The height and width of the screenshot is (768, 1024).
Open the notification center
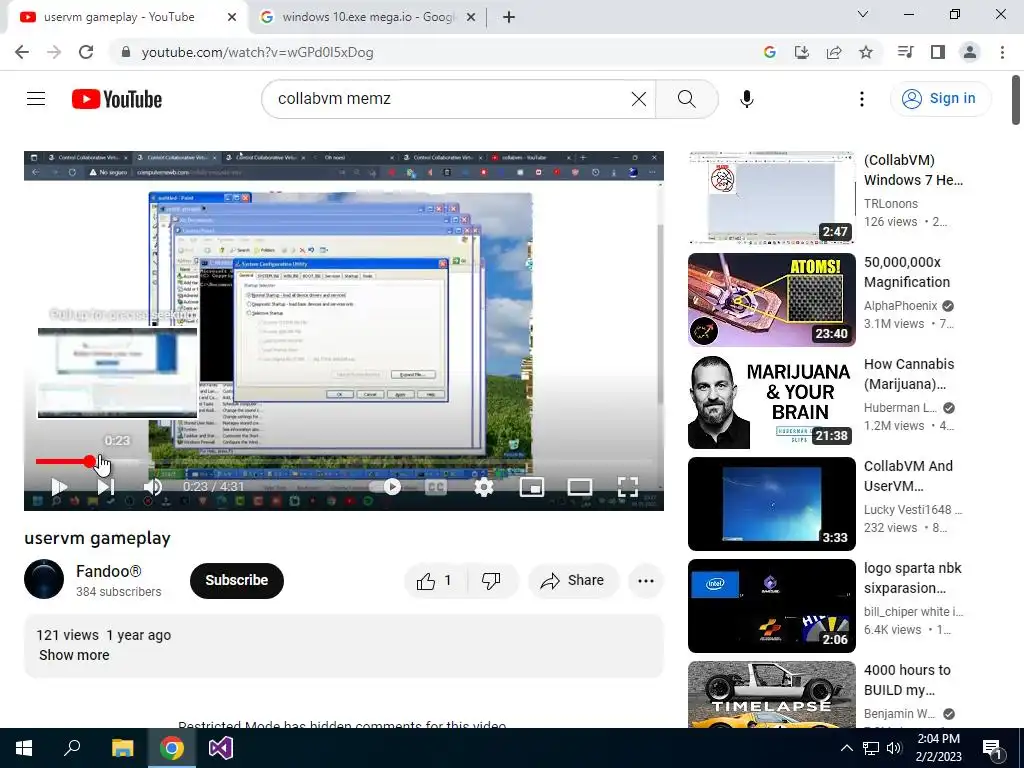(992, 748)
